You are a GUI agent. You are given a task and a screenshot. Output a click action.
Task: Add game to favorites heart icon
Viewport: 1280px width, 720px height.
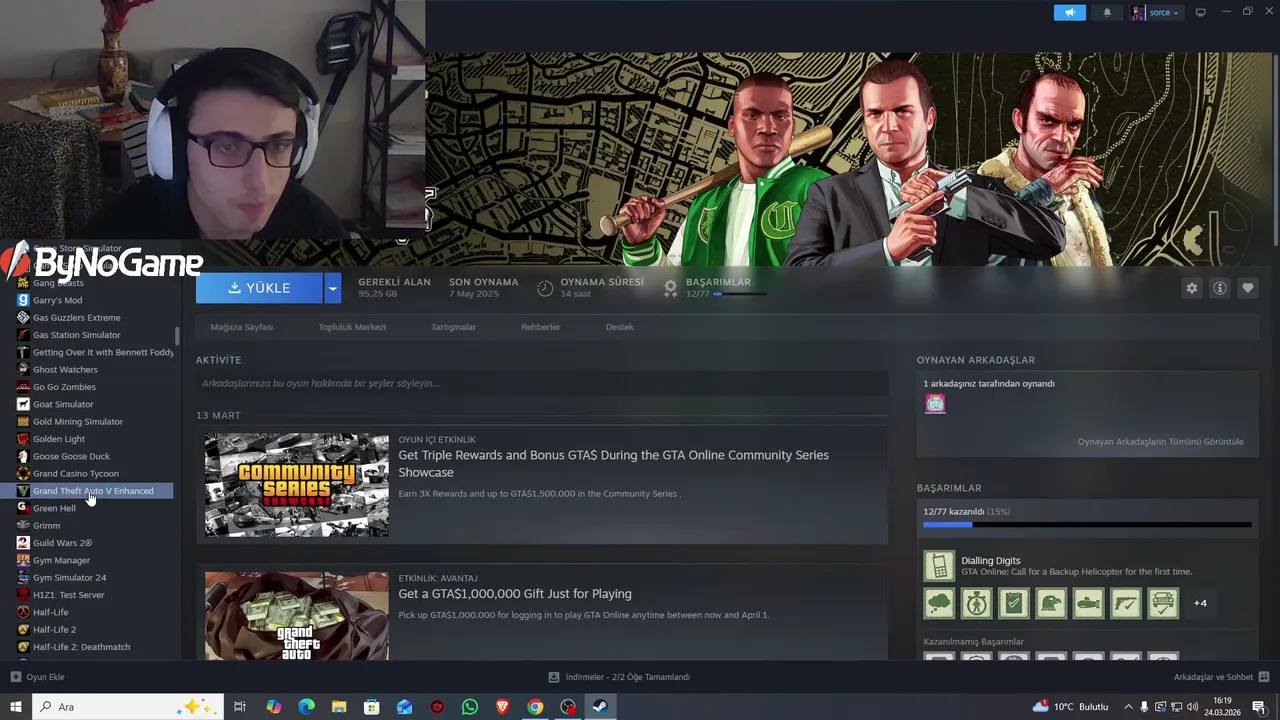pyautogui.click(x=1248, y=288)
